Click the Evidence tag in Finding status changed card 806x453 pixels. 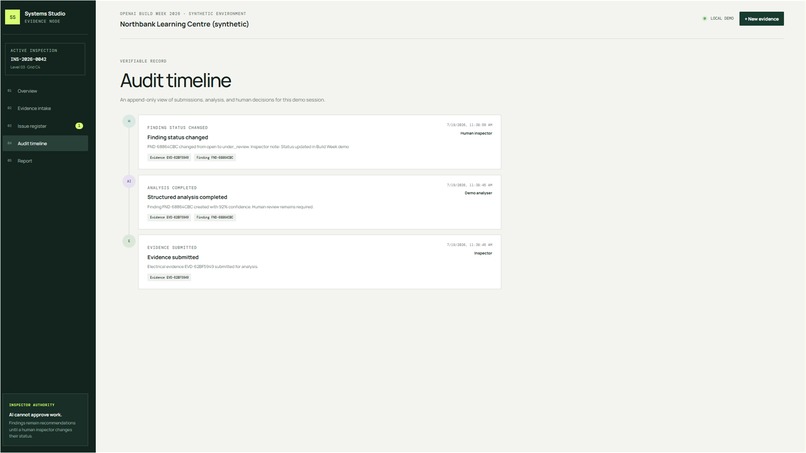(x=169, y=158)
